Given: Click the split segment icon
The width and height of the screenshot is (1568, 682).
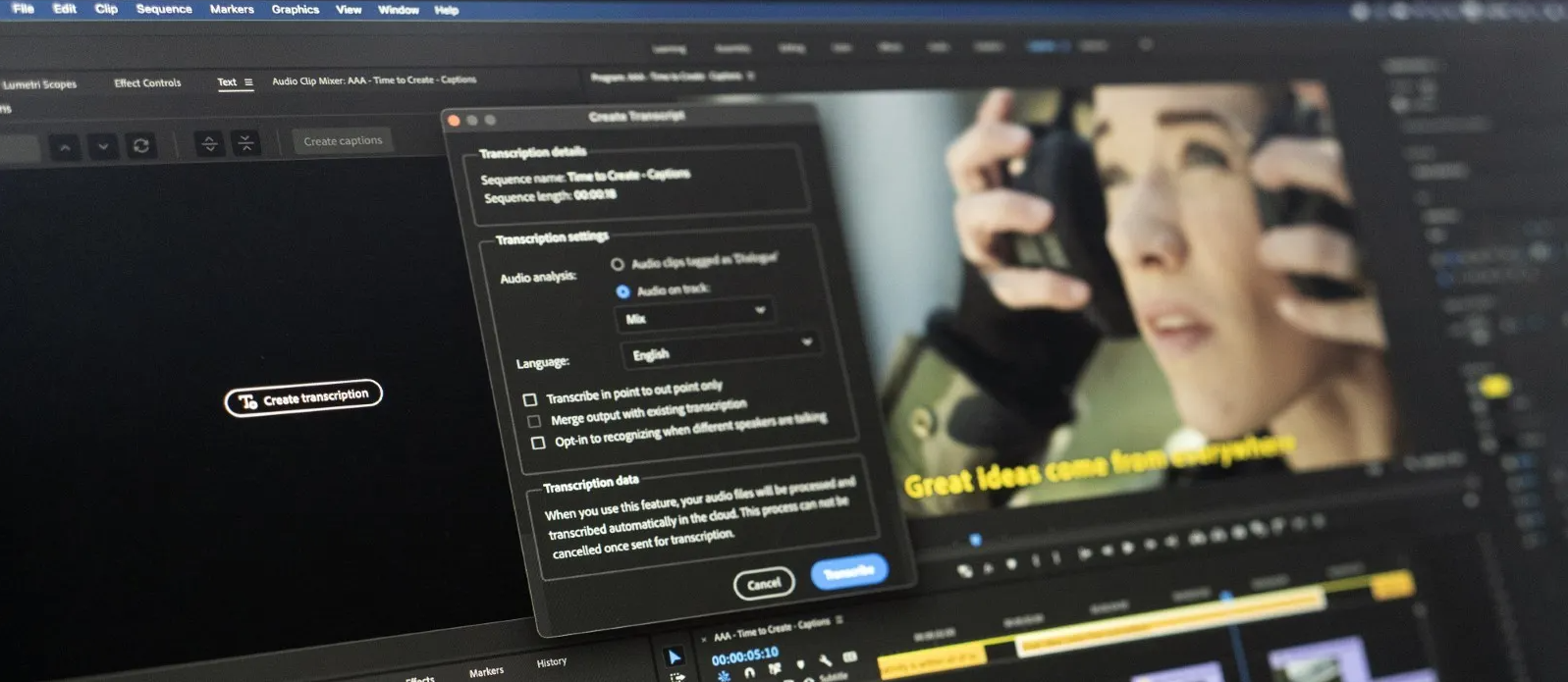Looking at the screenshot, I should point(209,143).
